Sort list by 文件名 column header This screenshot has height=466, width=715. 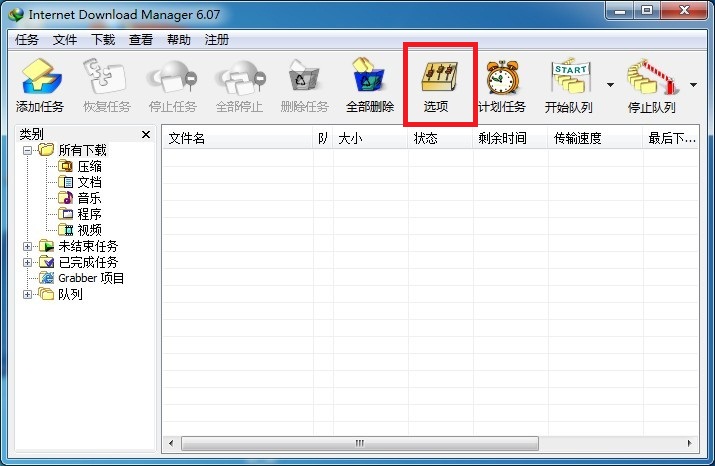238,139
